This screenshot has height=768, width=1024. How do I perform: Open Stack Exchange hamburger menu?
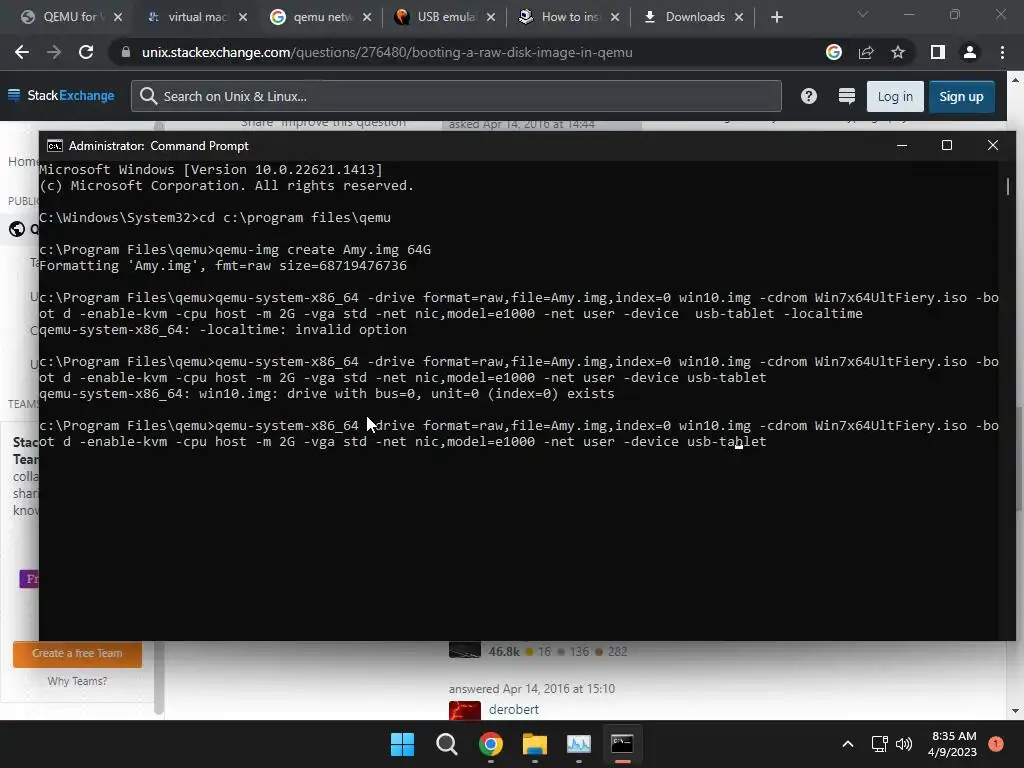tap(14, 95)
